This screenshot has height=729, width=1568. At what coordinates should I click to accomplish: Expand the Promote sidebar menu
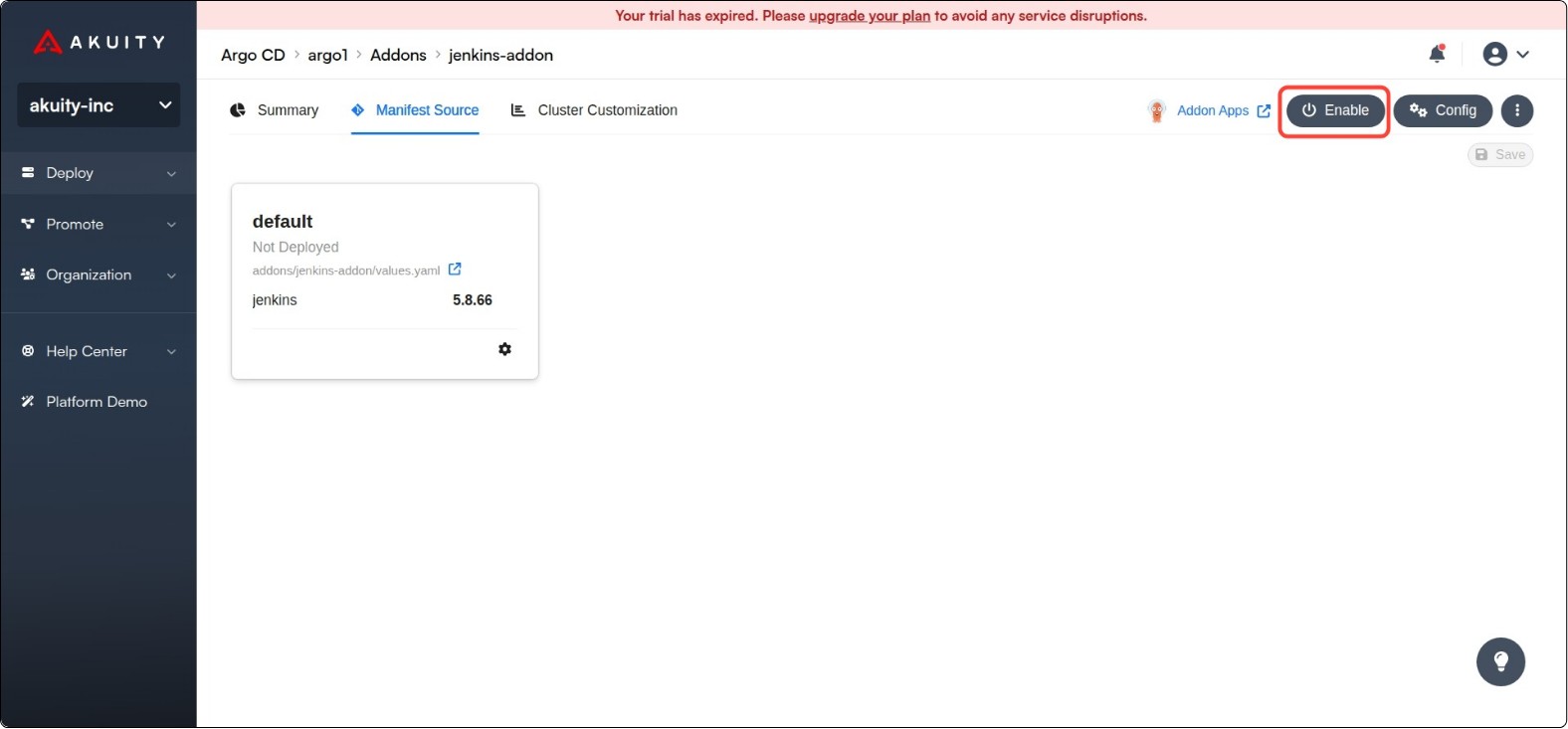(x=98, y=224)
